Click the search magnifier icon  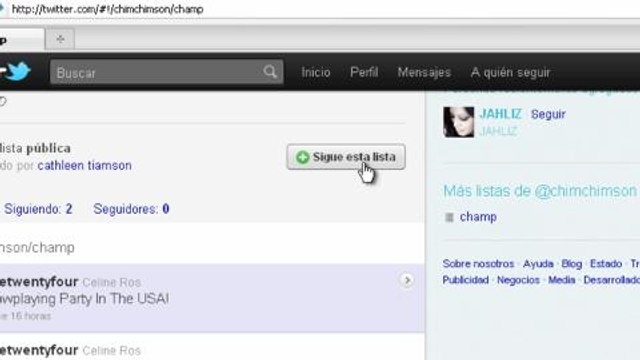pyautogui.click(x=270, y=72)
